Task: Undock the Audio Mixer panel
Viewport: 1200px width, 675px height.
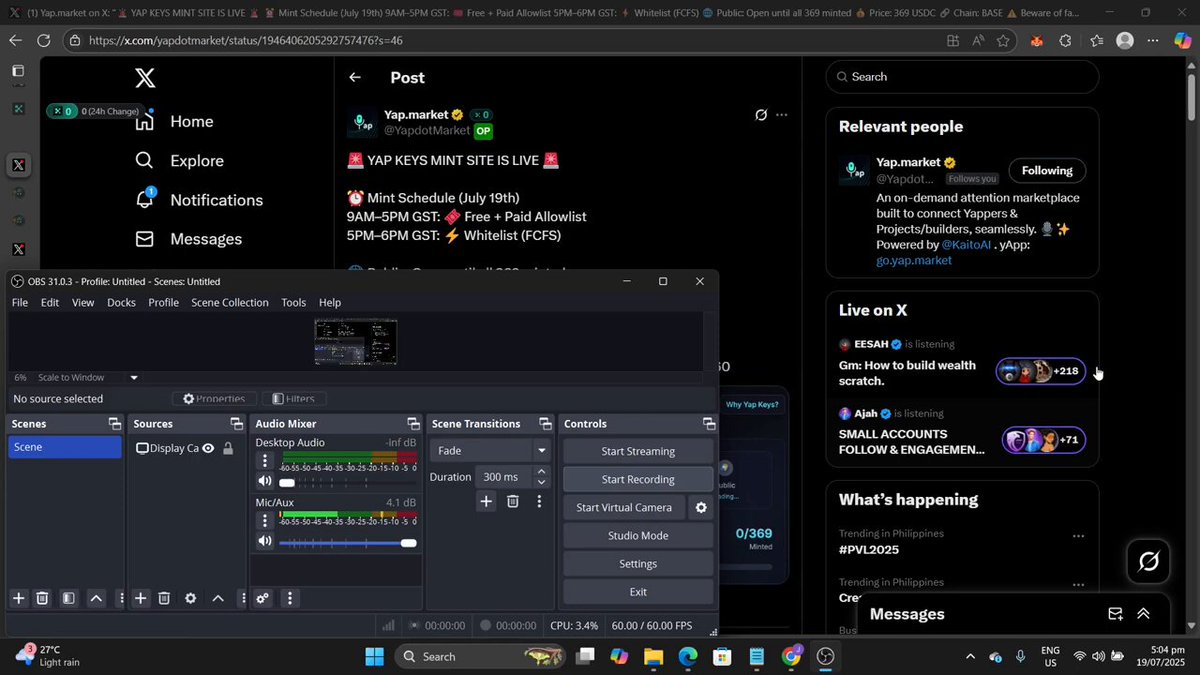Action: (413, 424)
